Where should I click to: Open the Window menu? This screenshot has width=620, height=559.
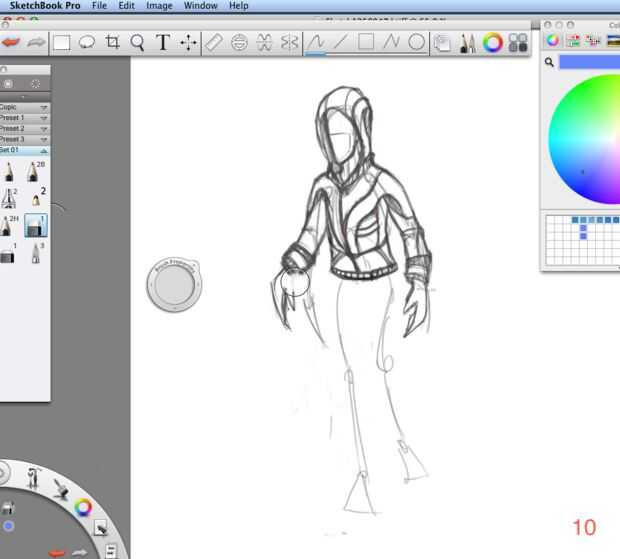pos(200,6)
